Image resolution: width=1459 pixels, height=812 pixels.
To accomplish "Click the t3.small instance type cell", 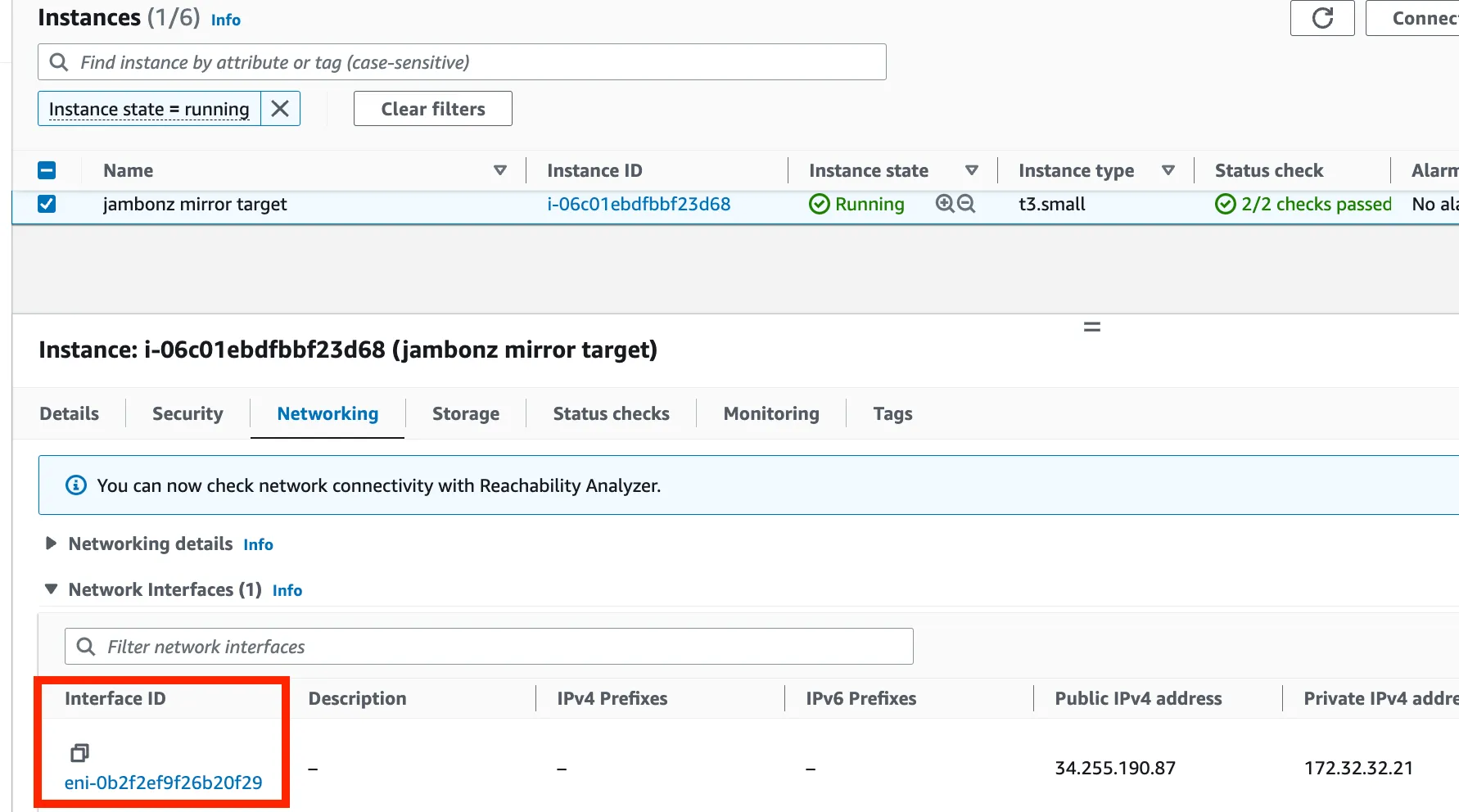I will point(1052,204).
